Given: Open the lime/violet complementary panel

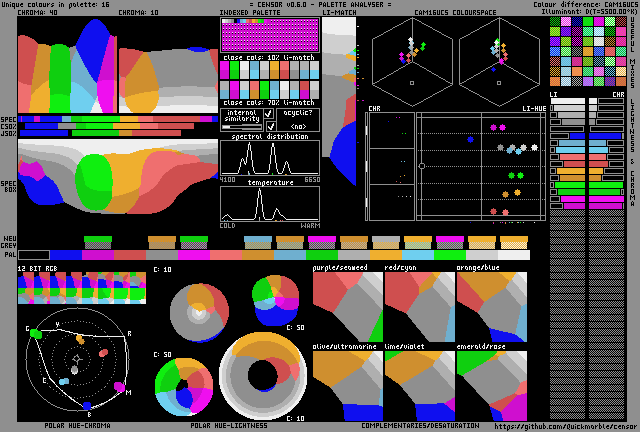Looking at the screenshot, I should 420,386.
